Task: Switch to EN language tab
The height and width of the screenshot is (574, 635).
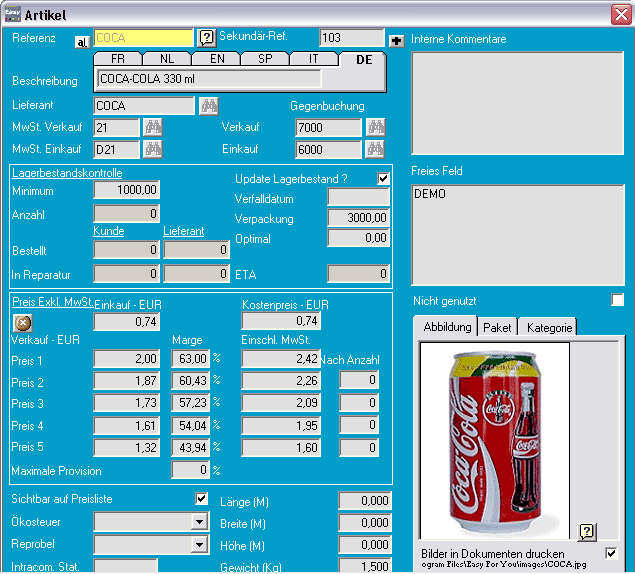Action: point(217,59)
